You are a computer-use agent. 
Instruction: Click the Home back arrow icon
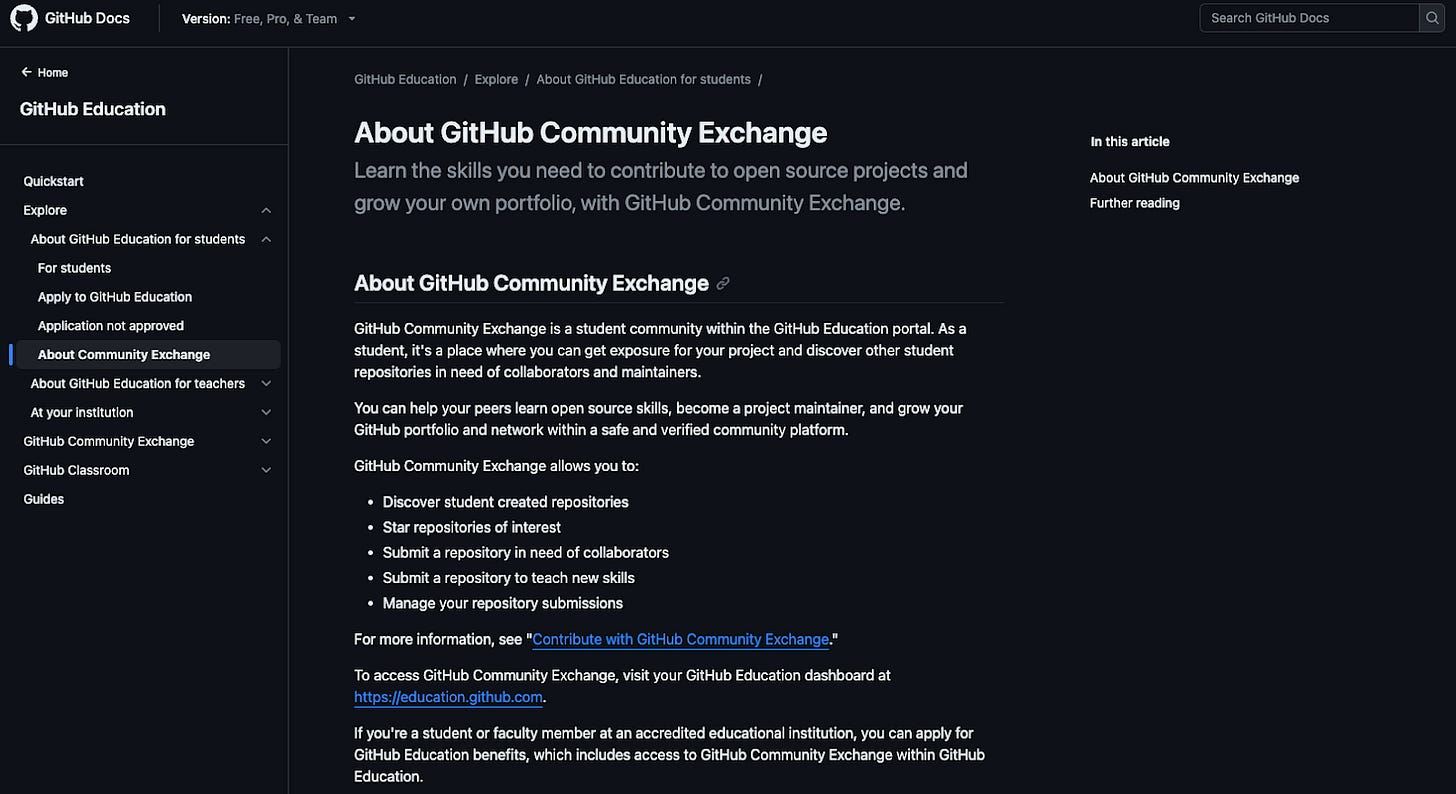pos(26,72)
